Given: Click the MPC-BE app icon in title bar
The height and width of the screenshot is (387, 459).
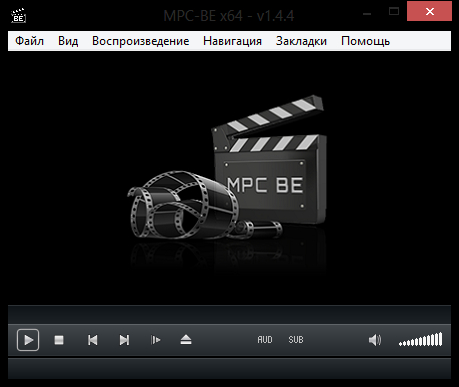Looking at the screenshot, I should pyautogui.click(x=18, y=16).
